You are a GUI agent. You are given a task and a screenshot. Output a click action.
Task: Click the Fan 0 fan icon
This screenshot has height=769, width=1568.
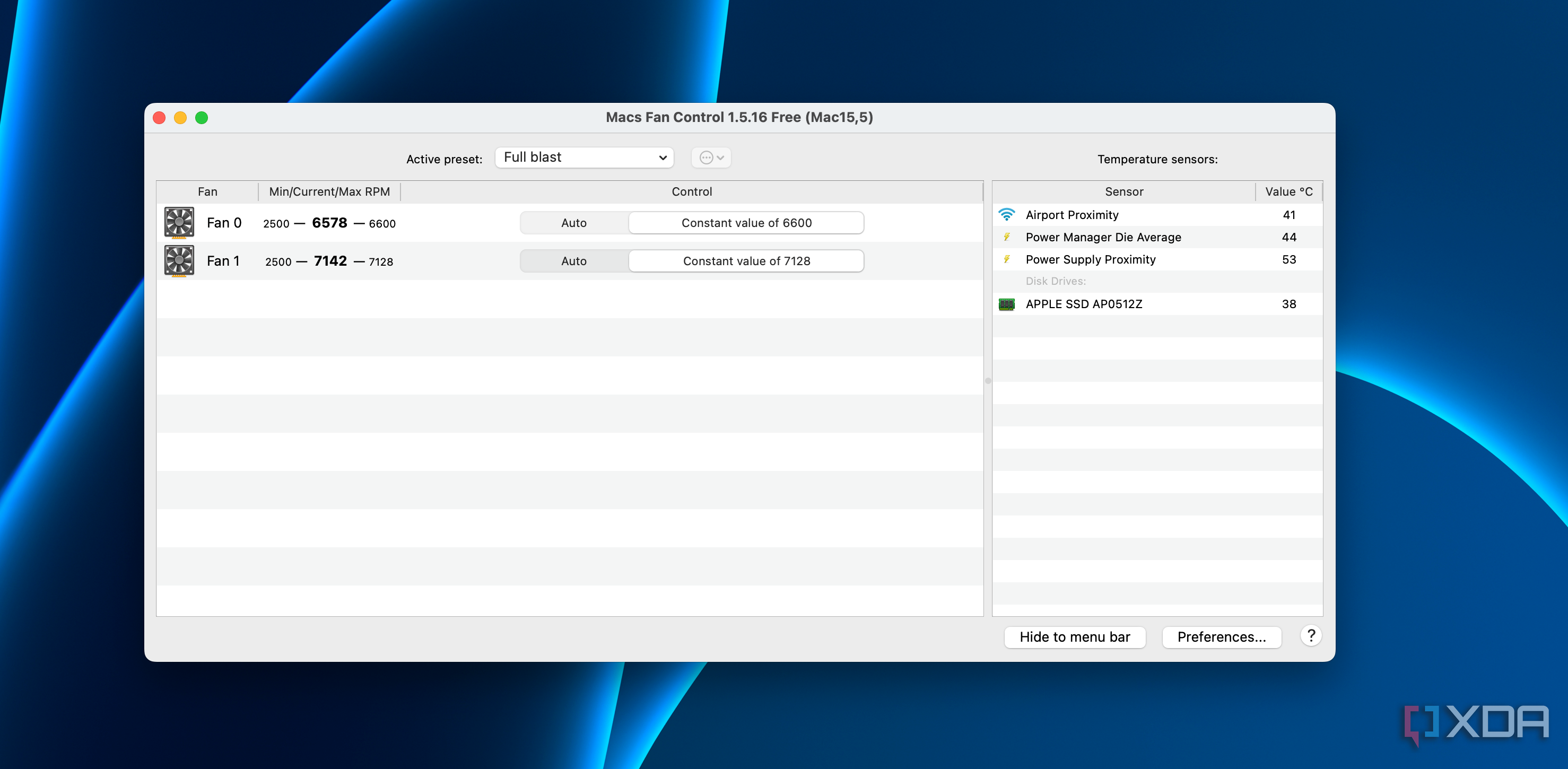[x=179, y=223]
